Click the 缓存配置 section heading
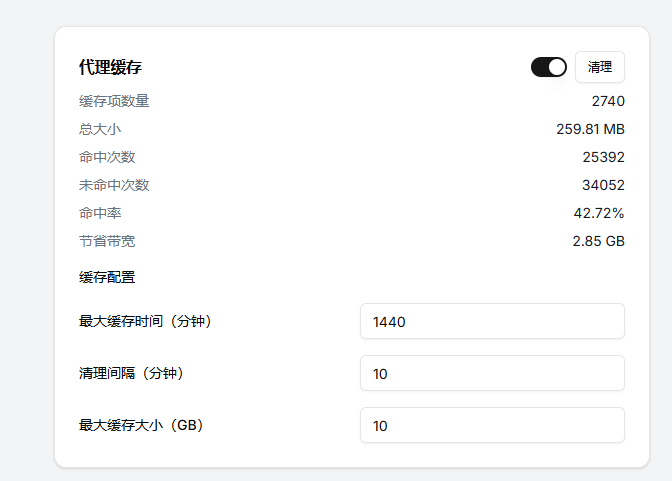Screen dimensions: 672x481 (x=107, y=277)
